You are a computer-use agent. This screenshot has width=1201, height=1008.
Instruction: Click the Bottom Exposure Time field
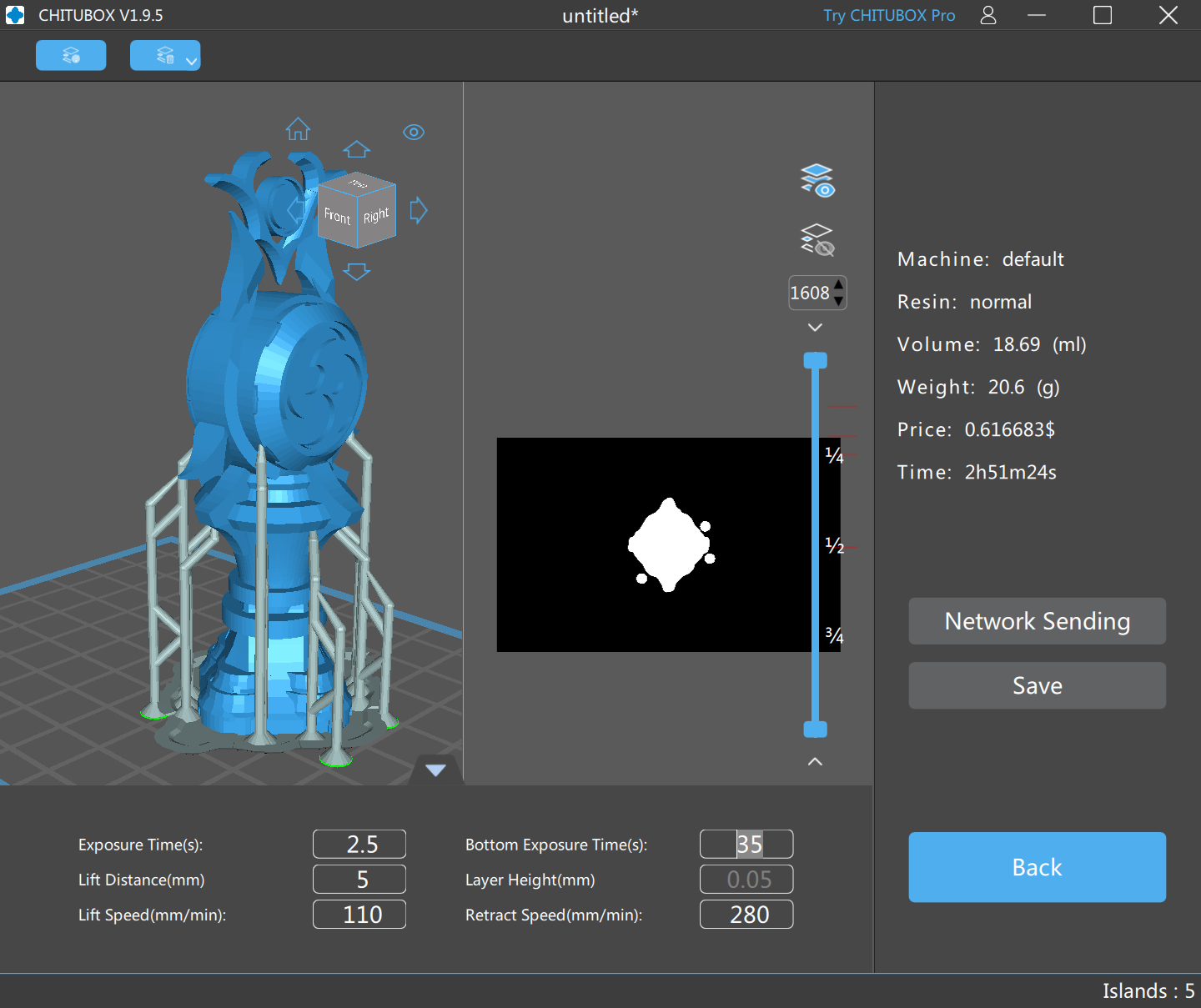click(746, 844)
